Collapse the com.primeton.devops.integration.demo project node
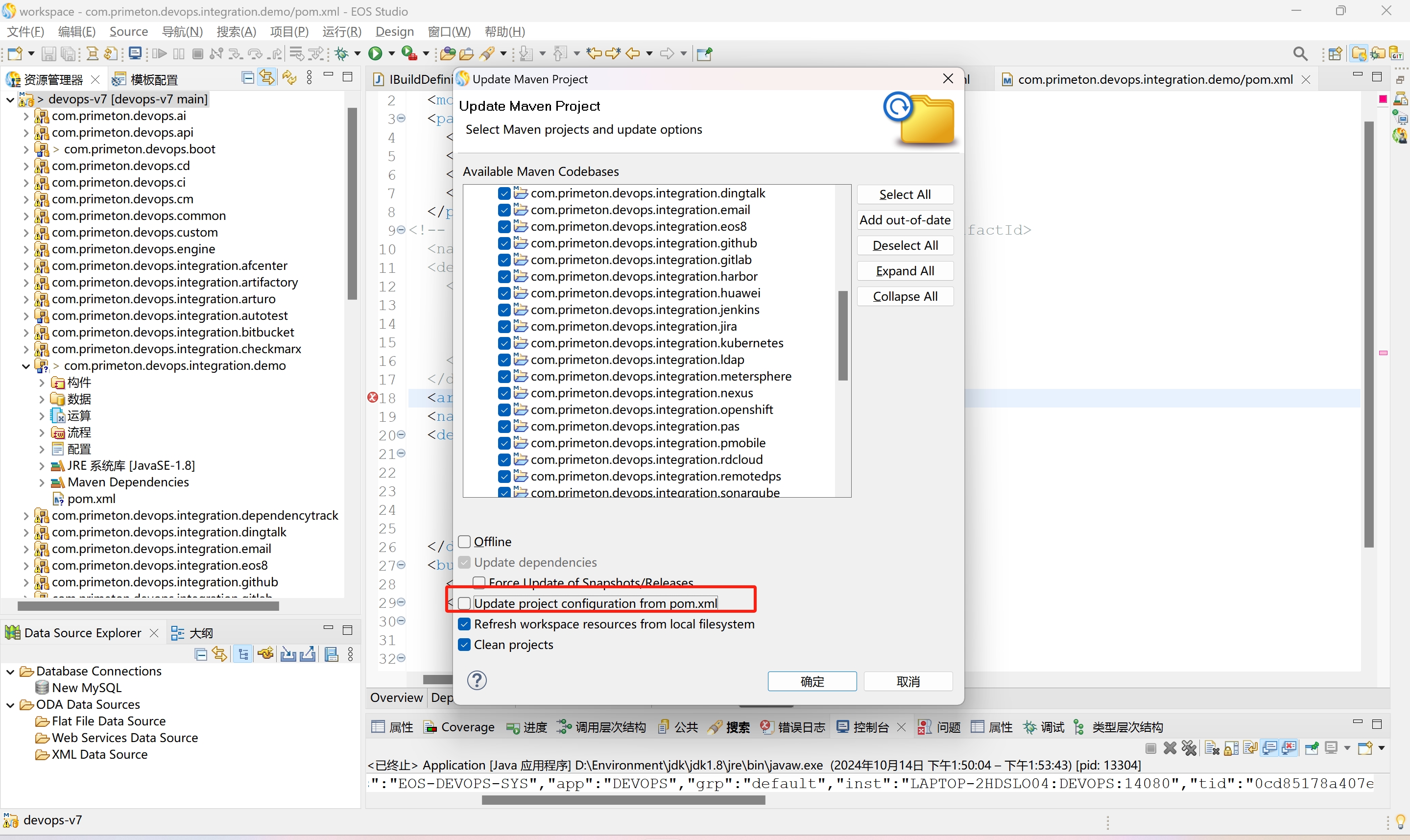This screenshot has width=1410, height=840. click(x=26, y=366)
